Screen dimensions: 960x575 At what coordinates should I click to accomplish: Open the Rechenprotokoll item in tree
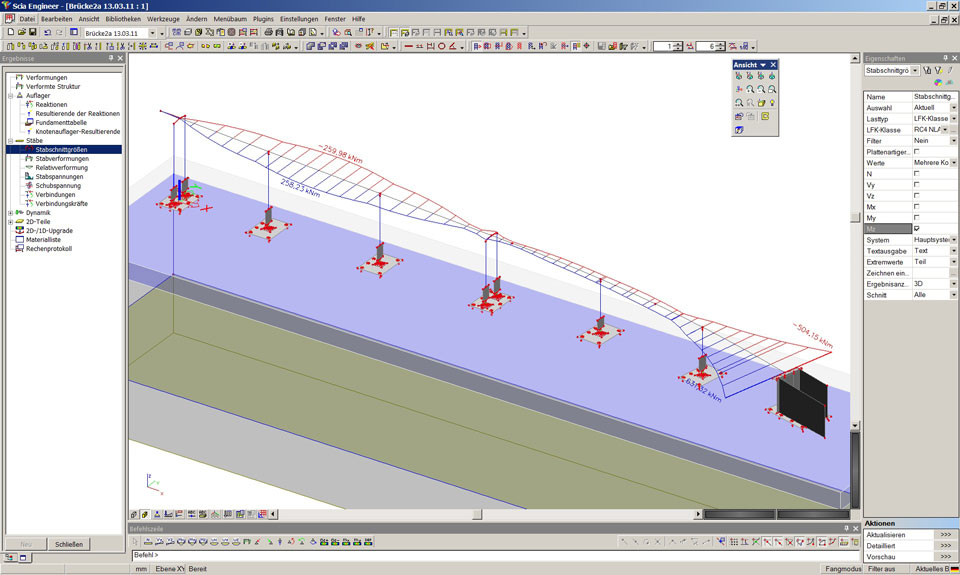[x=49, y=248]
